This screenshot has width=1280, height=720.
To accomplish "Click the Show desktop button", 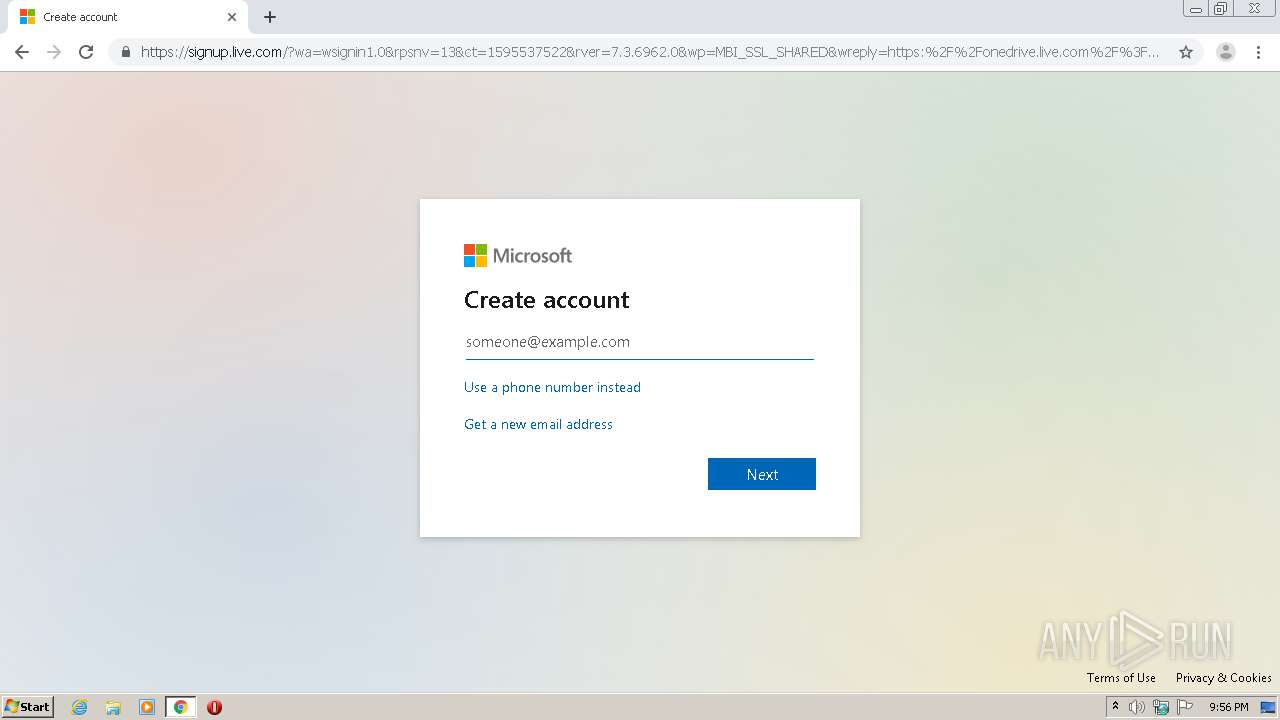I will tap(1268, 707).
